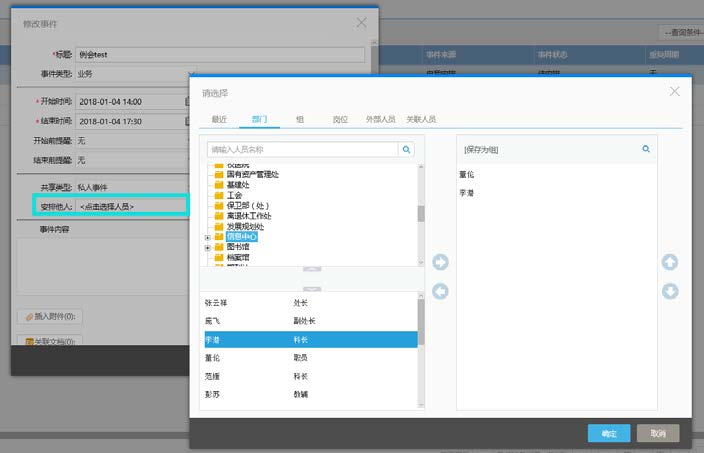Move selected person up with up arrow

(670, 263)
